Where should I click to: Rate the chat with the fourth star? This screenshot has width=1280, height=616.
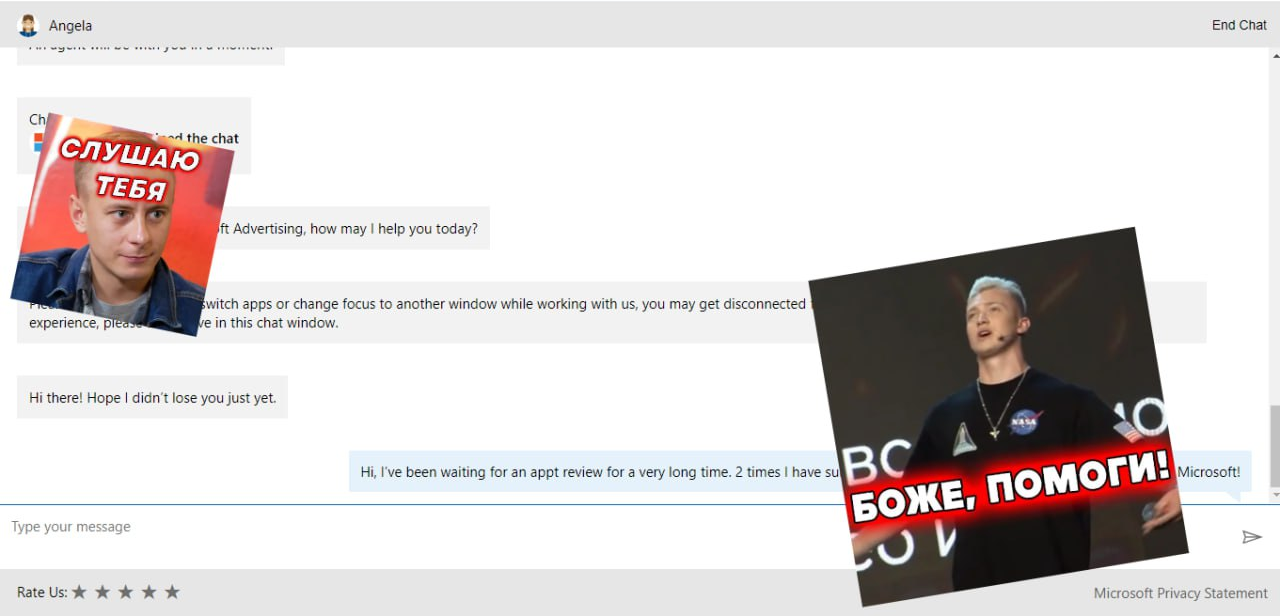click(x=148, y=592)
